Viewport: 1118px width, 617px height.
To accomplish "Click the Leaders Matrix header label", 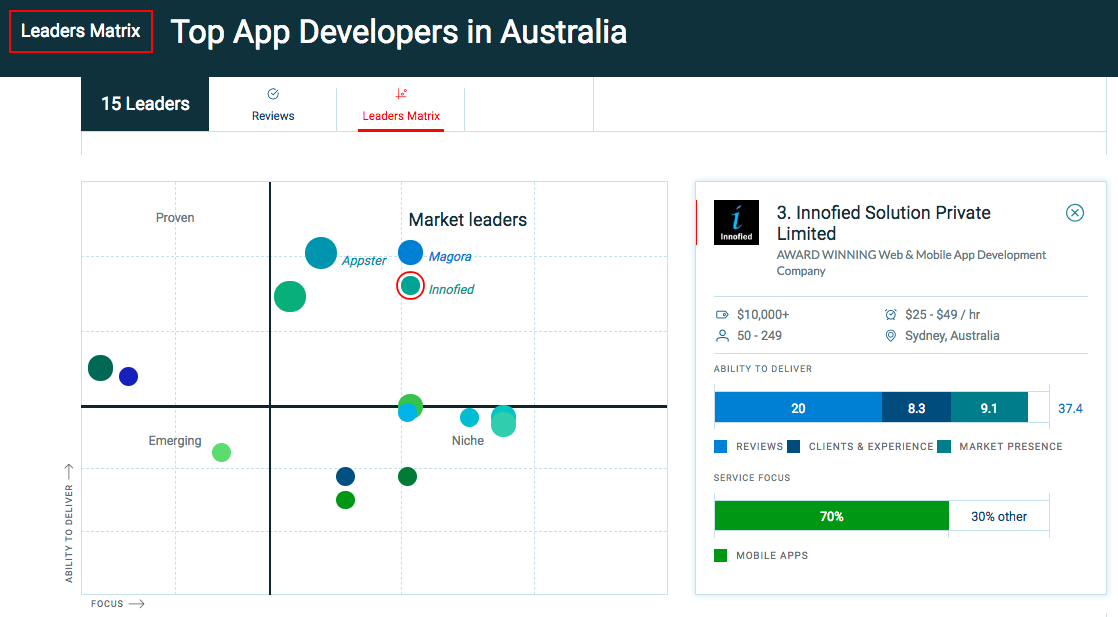I will [x=81, y=31].
